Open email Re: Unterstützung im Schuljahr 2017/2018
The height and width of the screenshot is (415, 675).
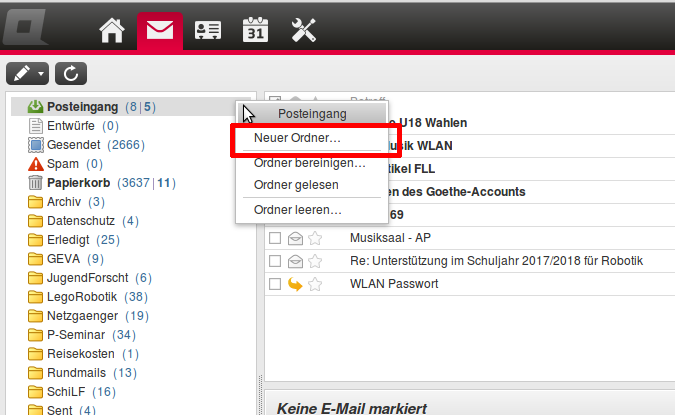click(496, 261)
